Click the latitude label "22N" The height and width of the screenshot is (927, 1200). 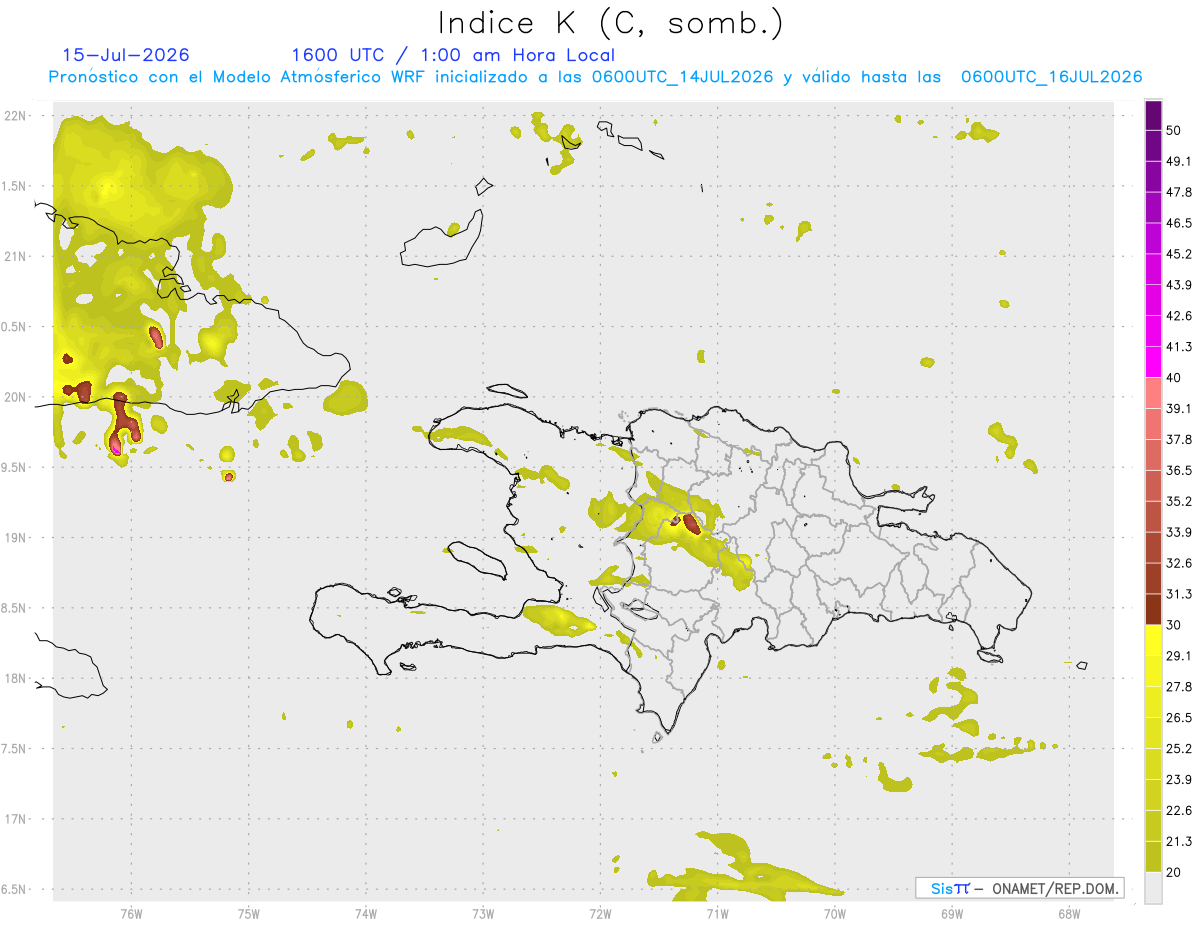coord(16,116)
